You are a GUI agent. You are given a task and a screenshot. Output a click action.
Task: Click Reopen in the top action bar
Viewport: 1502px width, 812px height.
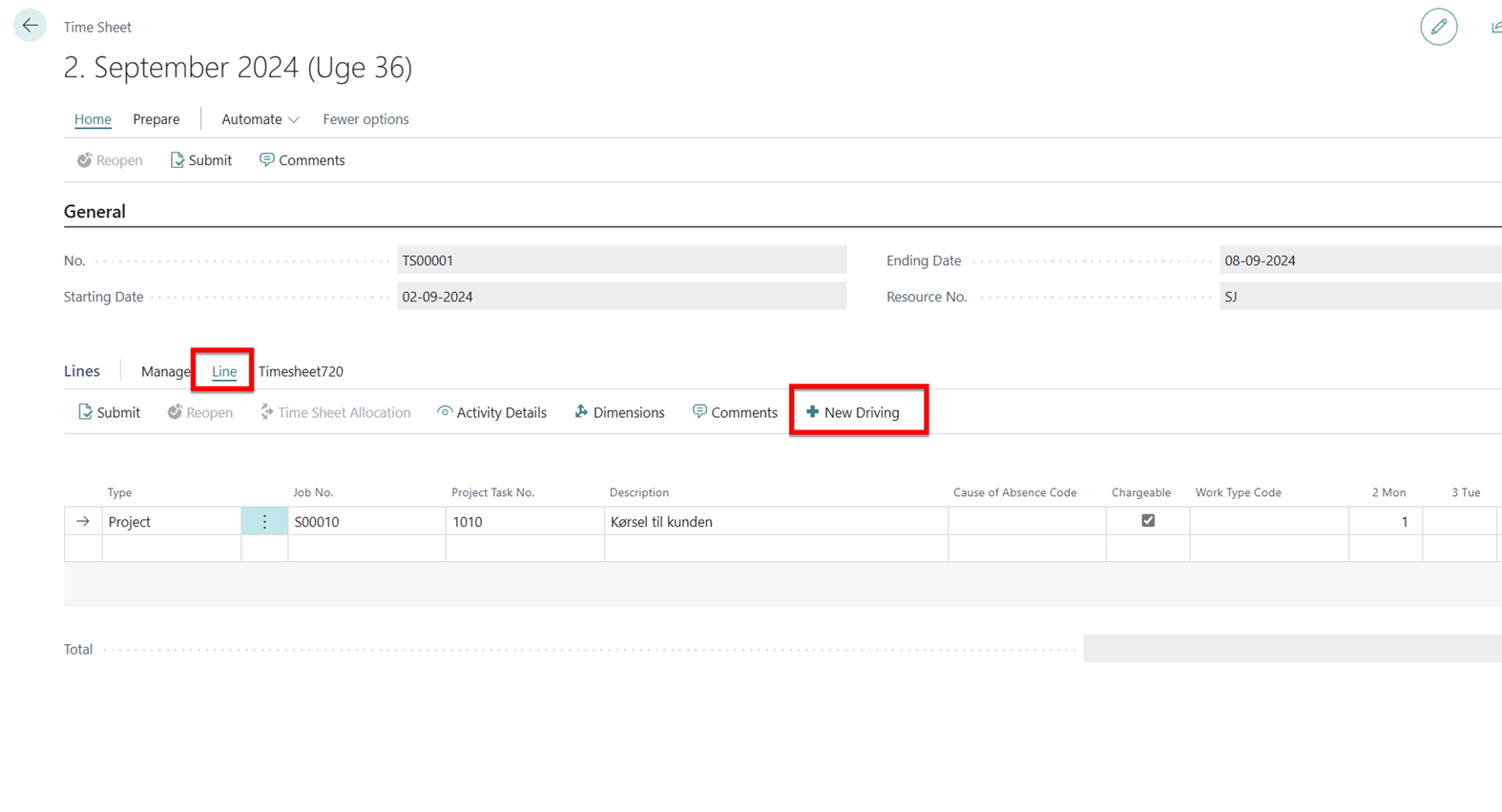(x=110, y=160)
